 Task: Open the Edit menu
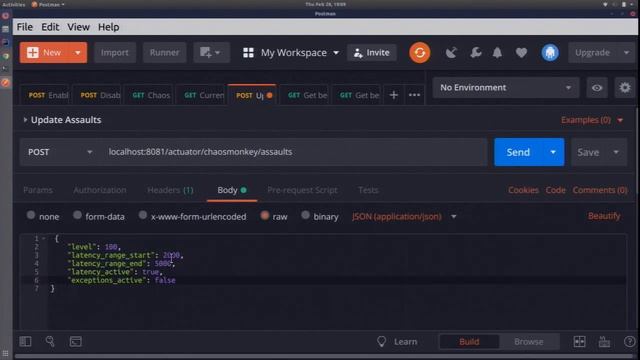pyautogui.click(x=50, y=27)
